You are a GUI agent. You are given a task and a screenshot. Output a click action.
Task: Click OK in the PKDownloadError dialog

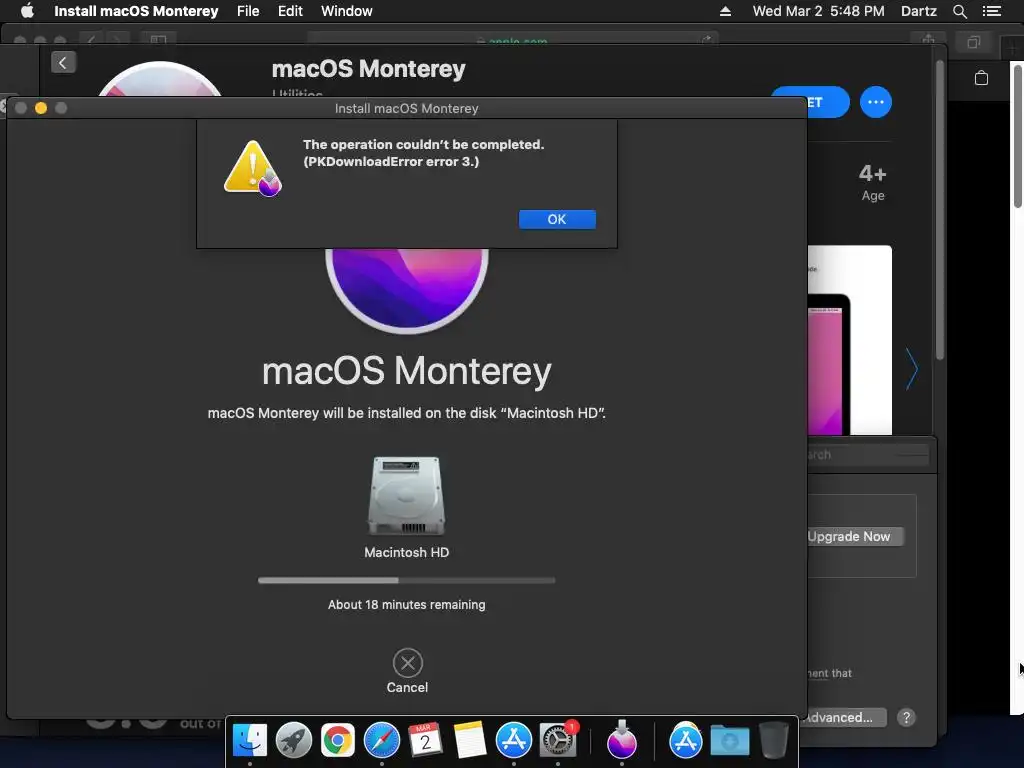click(x=557, y=219)
